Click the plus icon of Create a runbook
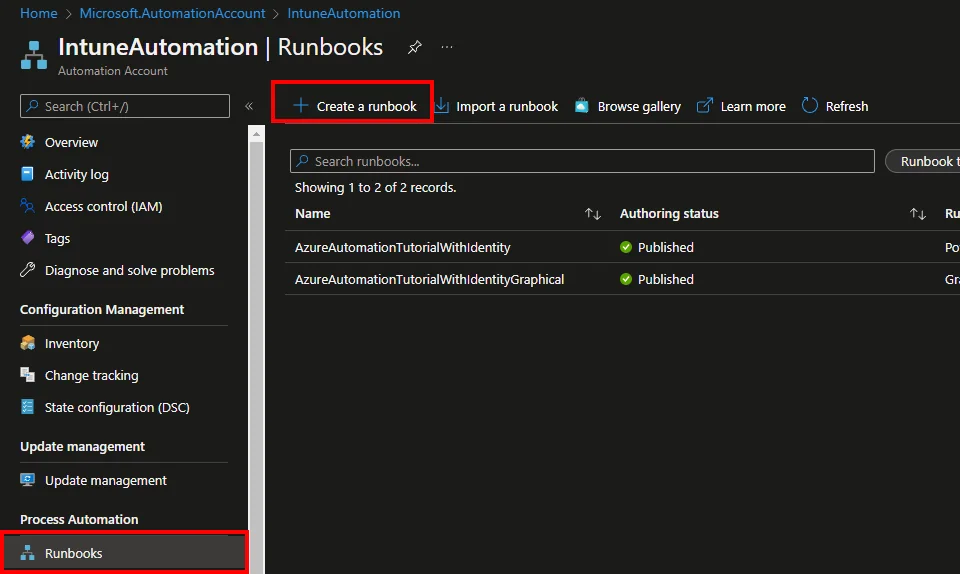The height and width of the screenshot is (574, 960). tap(301, 106)
